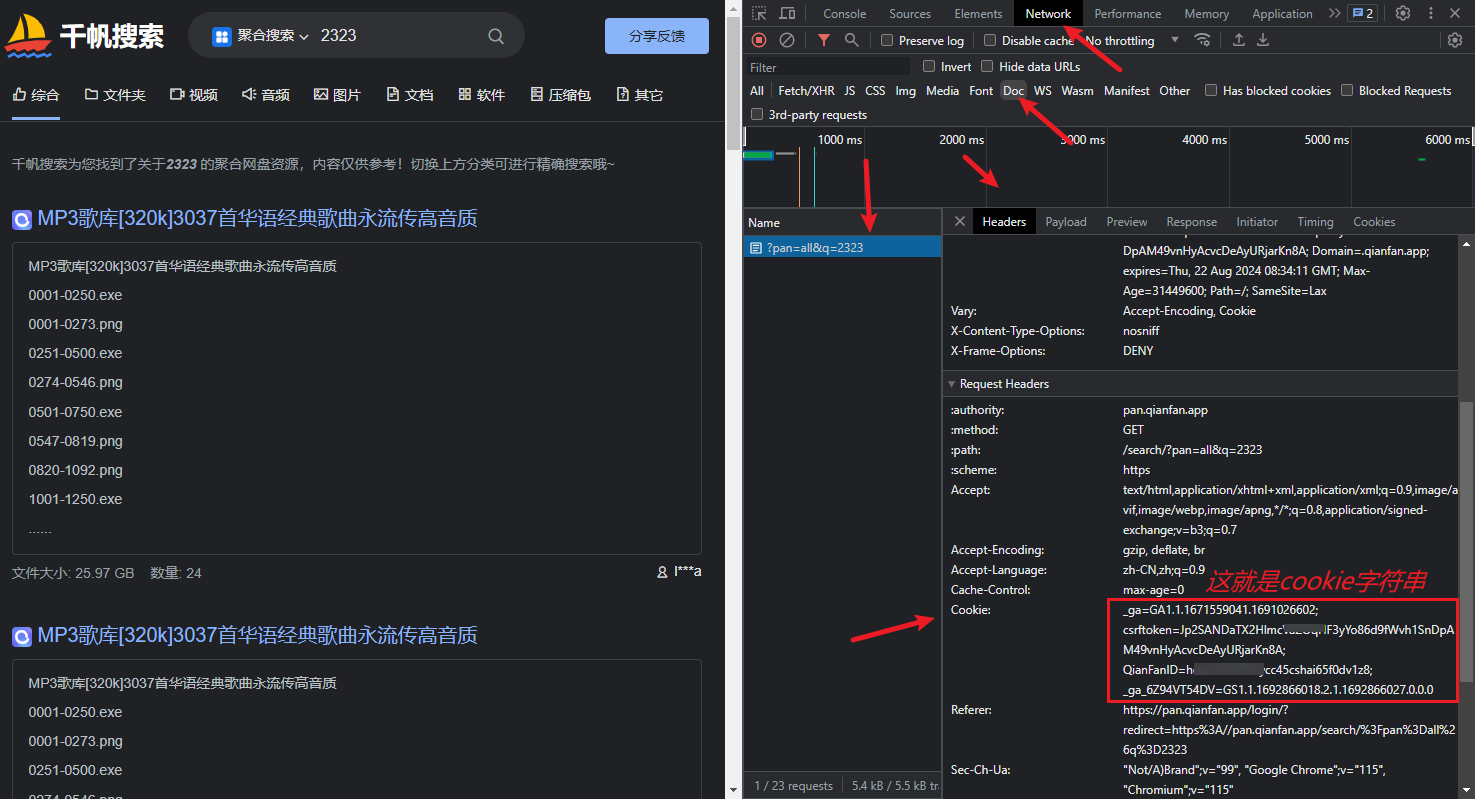This screenshot has width=1475, height=799.
Task: Open the second MP3歌库 result link
Action: [x=257, y=635]
